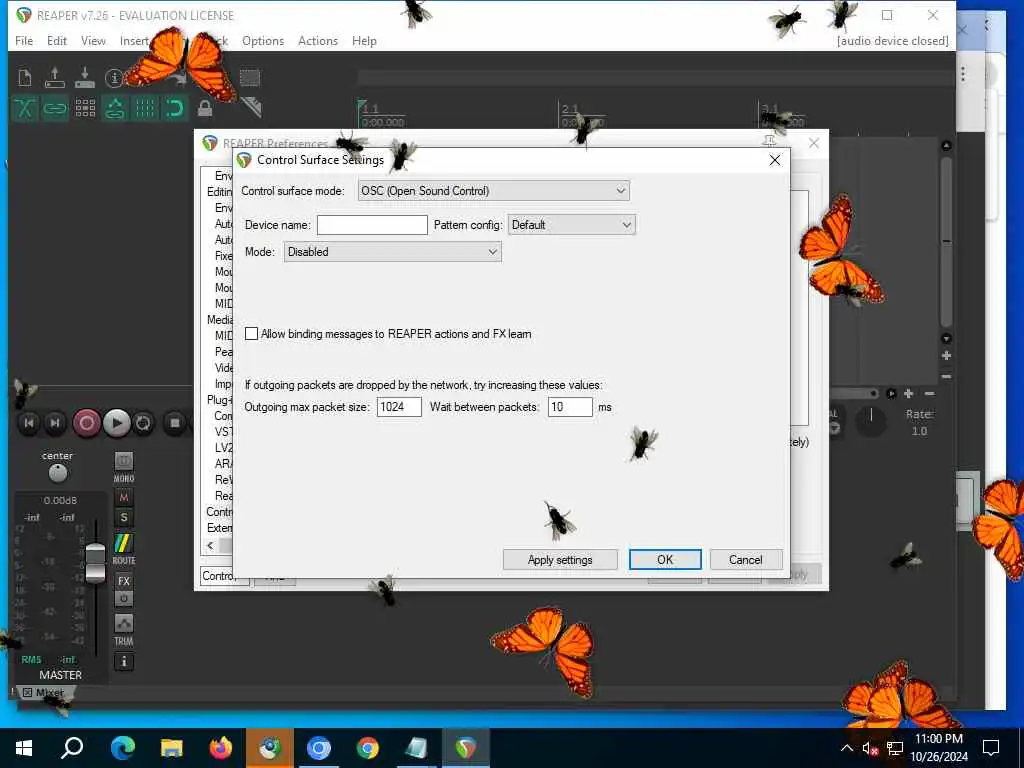Open the Pattern config dropdown
The width and height of the screenshot is (1024, 768).
pos(571,225)
